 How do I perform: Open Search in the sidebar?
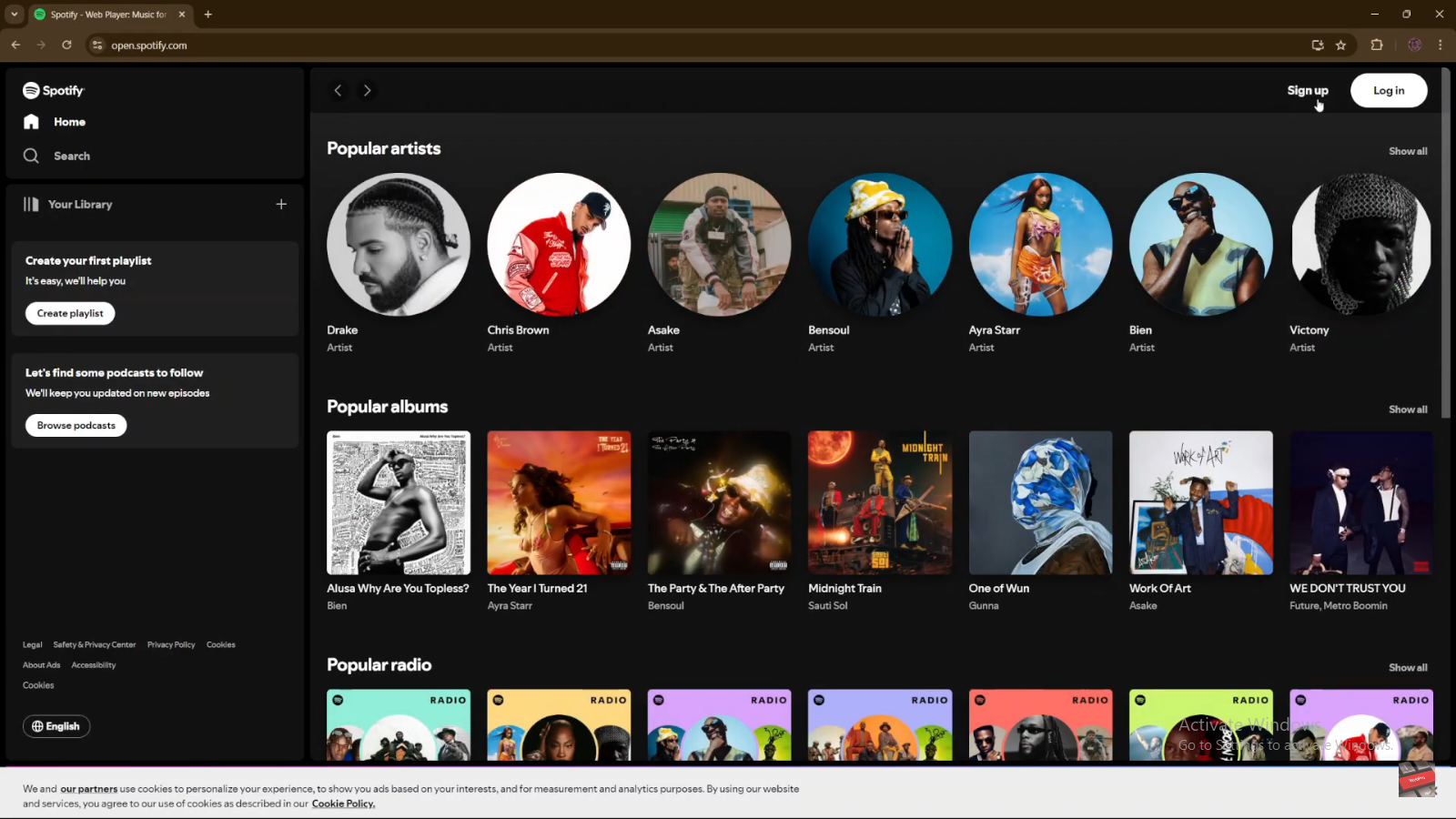coord(56,156)
